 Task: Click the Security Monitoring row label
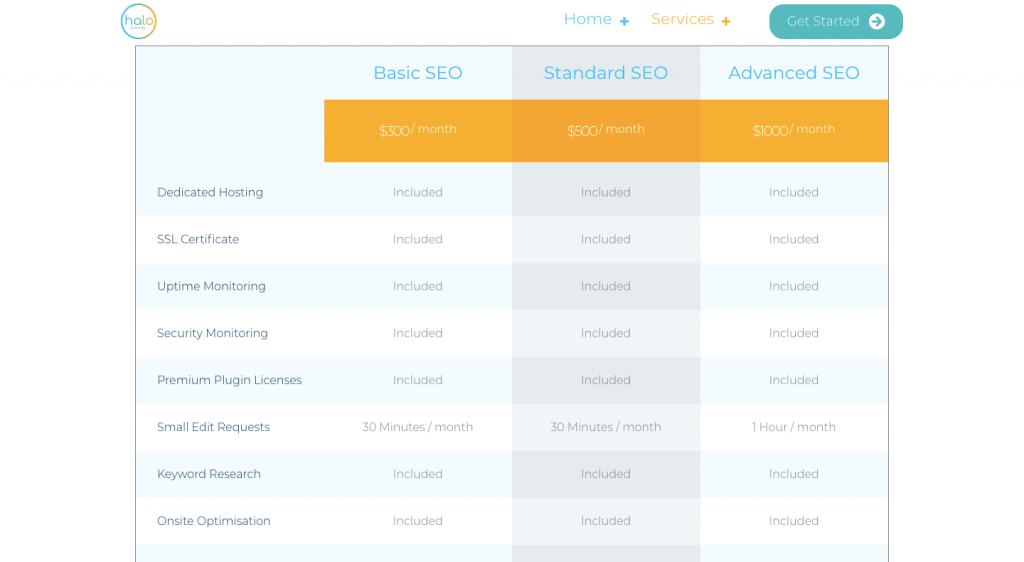(212, 334)
